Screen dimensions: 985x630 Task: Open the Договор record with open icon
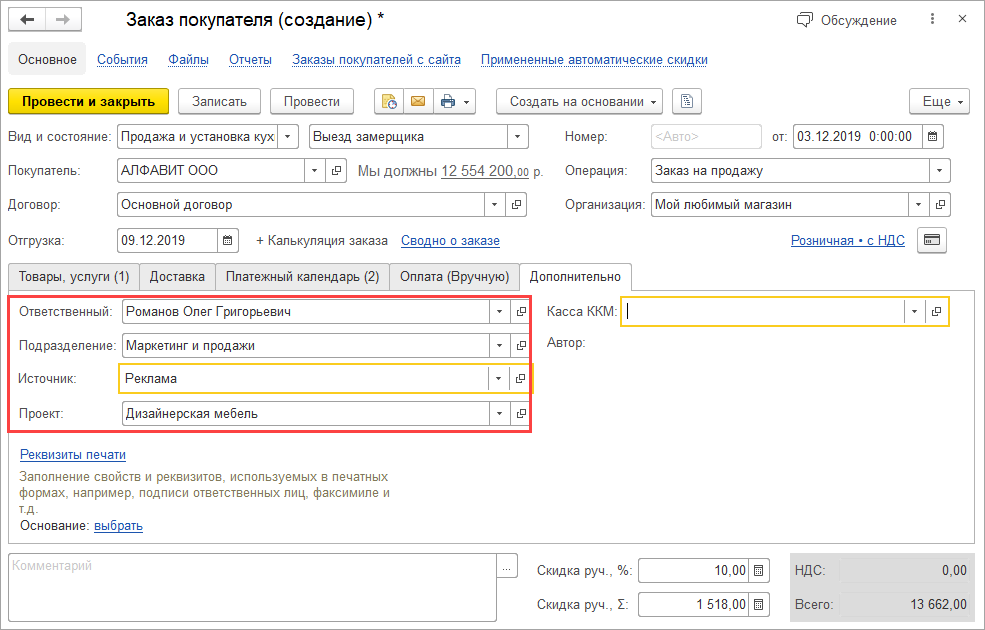point(516,204)
